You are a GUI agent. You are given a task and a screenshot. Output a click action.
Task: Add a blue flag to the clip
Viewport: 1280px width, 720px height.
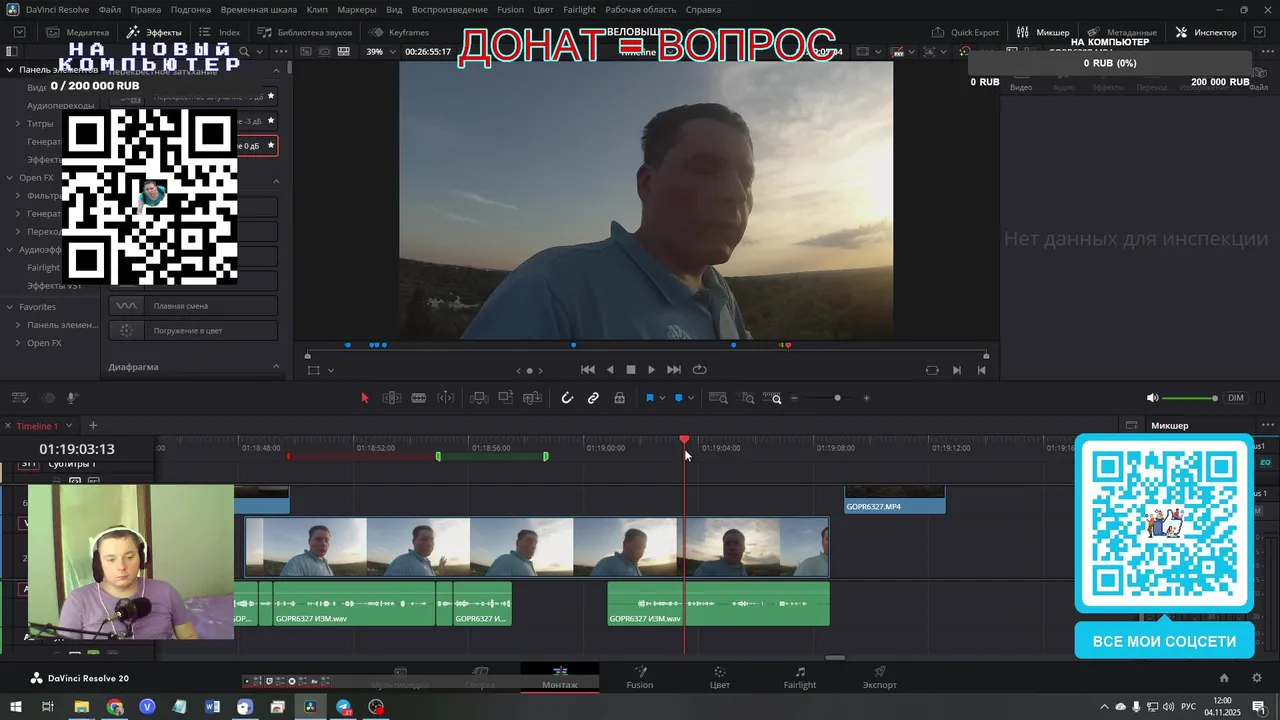pos(649,398)
